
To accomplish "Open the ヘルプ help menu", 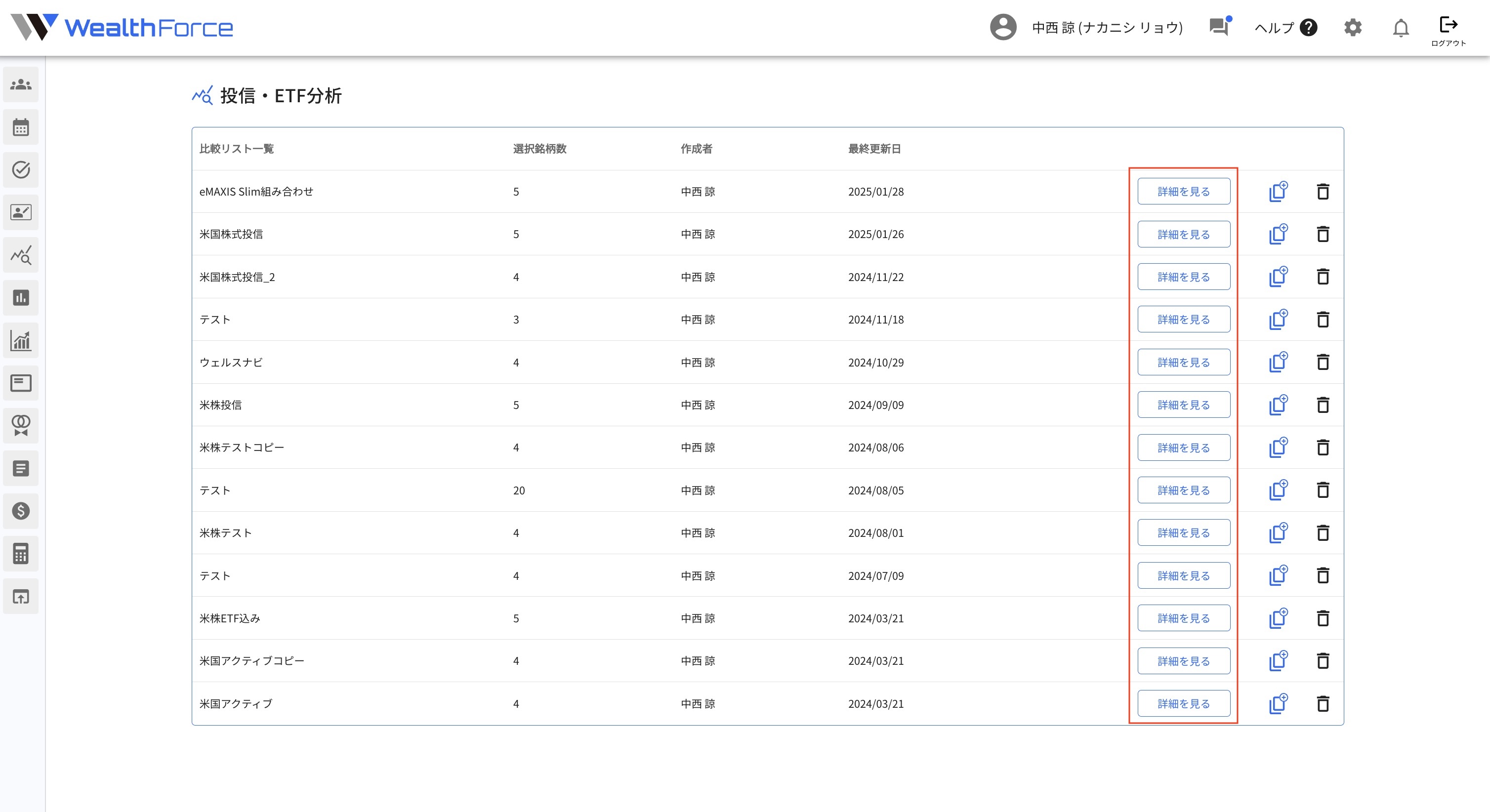I will (1285, 28).
